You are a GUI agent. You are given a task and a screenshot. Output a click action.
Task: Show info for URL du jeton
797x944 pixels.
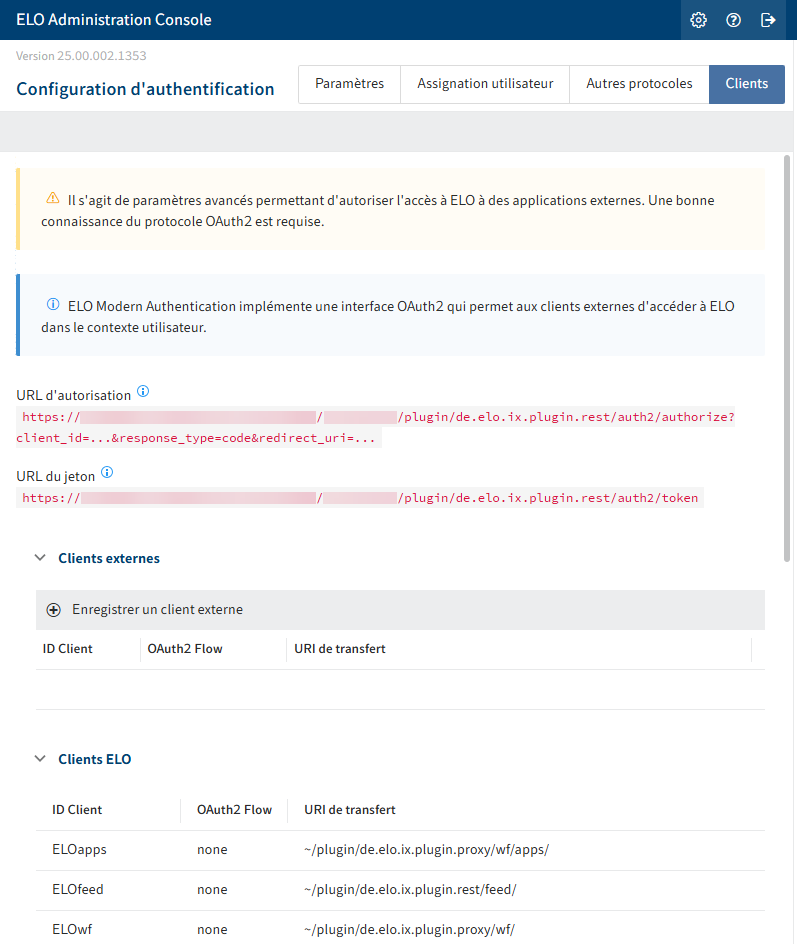point(107,473)
